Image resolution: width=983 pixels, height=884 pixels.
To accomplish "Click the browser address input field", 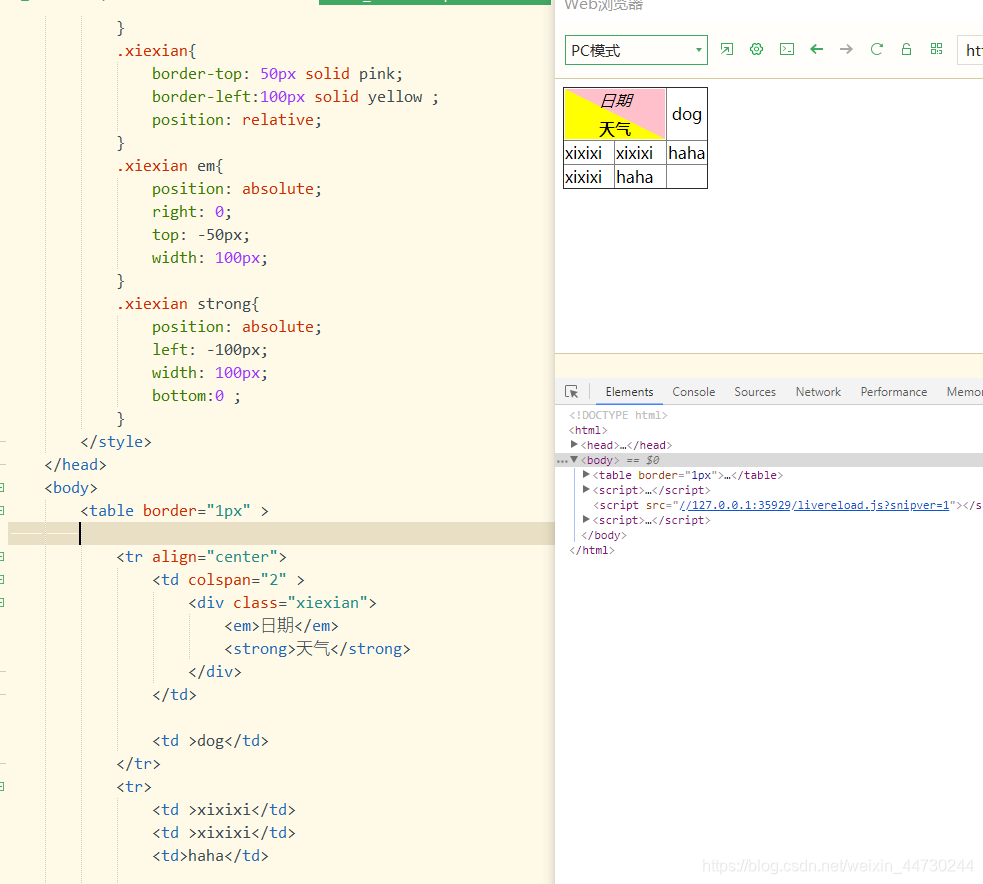I will point(970,50).
